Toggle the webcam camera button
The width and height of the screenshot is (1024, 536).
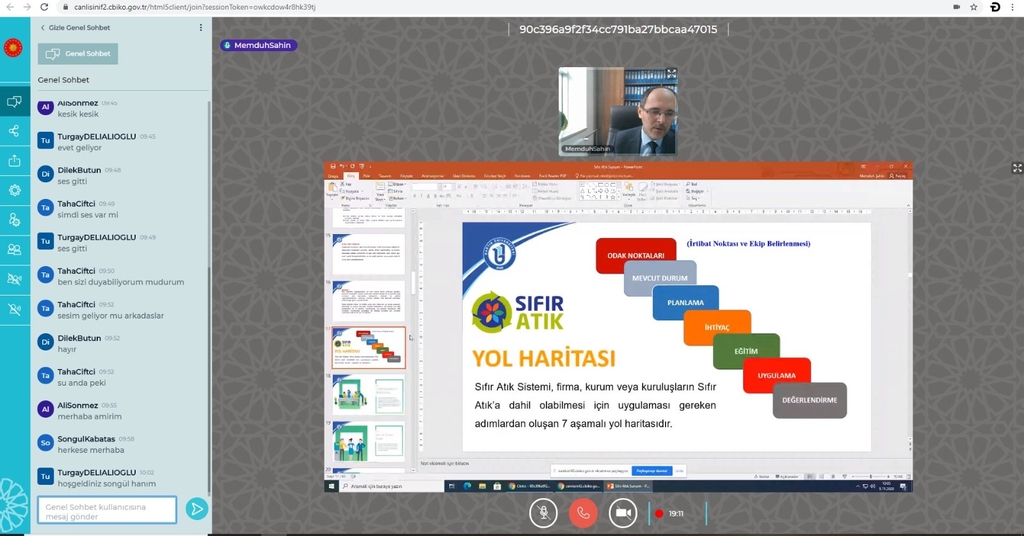[x=623, y=513]
